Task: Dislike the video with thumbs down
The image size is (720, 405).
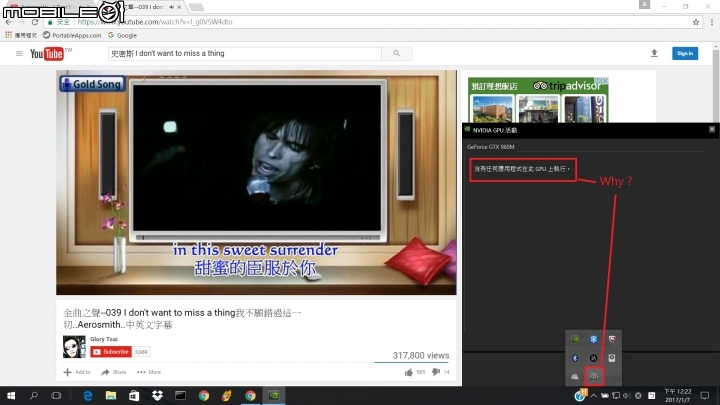Action: coord(435,371)
